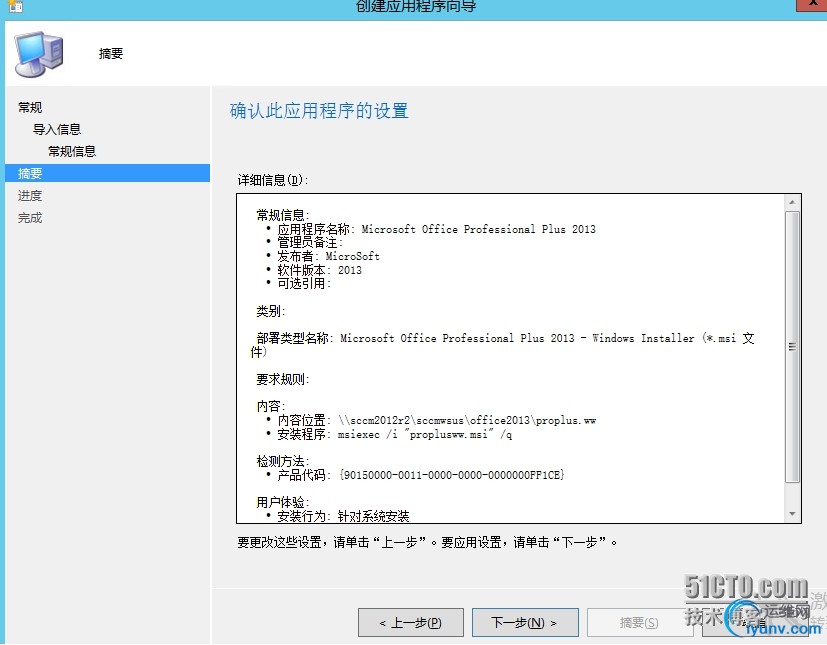This screenshot has width=827, height=645.
Task: Click the computer wizard icon in the header
Action: click(x=39, y=54)
